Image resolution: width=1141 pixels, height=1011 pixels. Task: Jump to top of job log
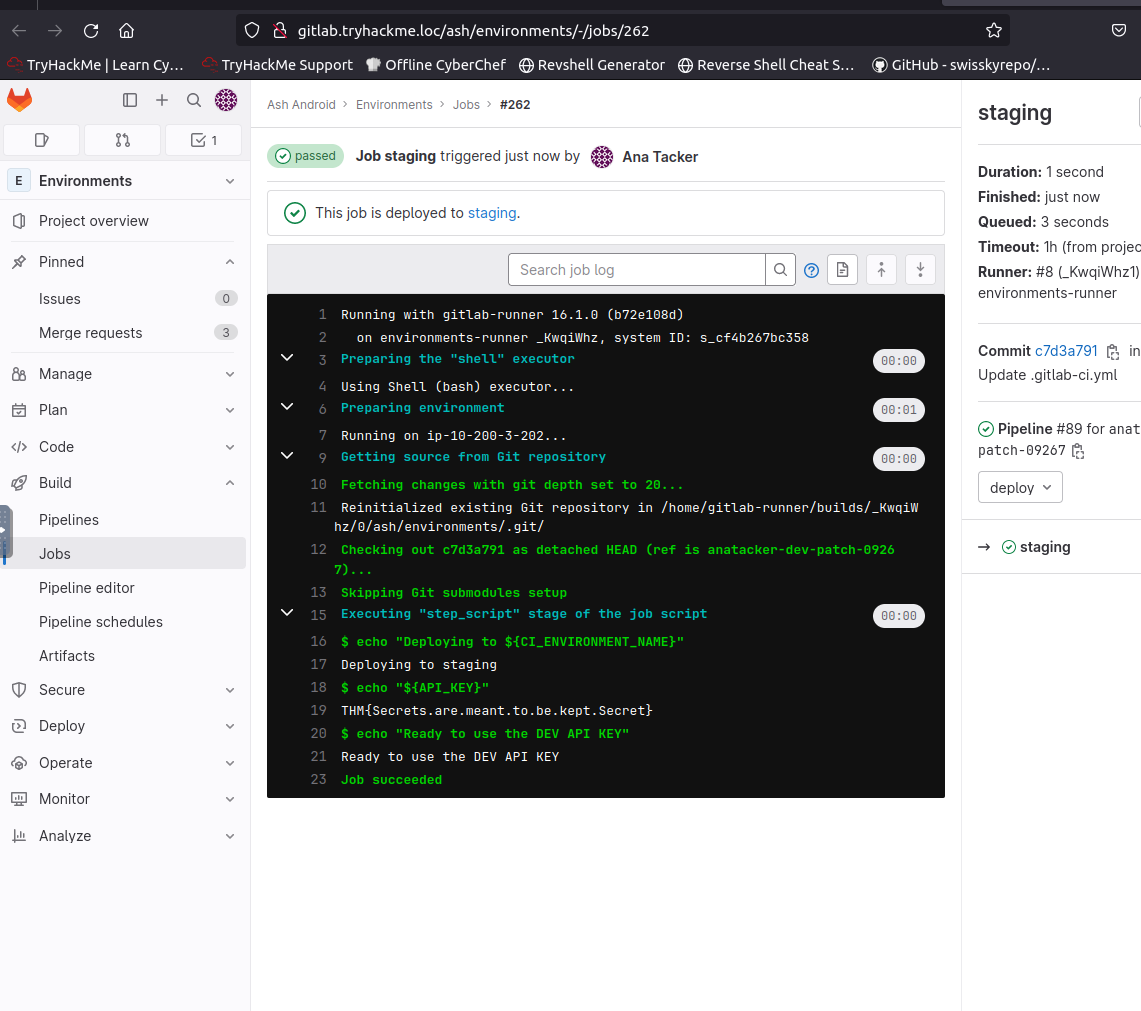pos(881,270)
